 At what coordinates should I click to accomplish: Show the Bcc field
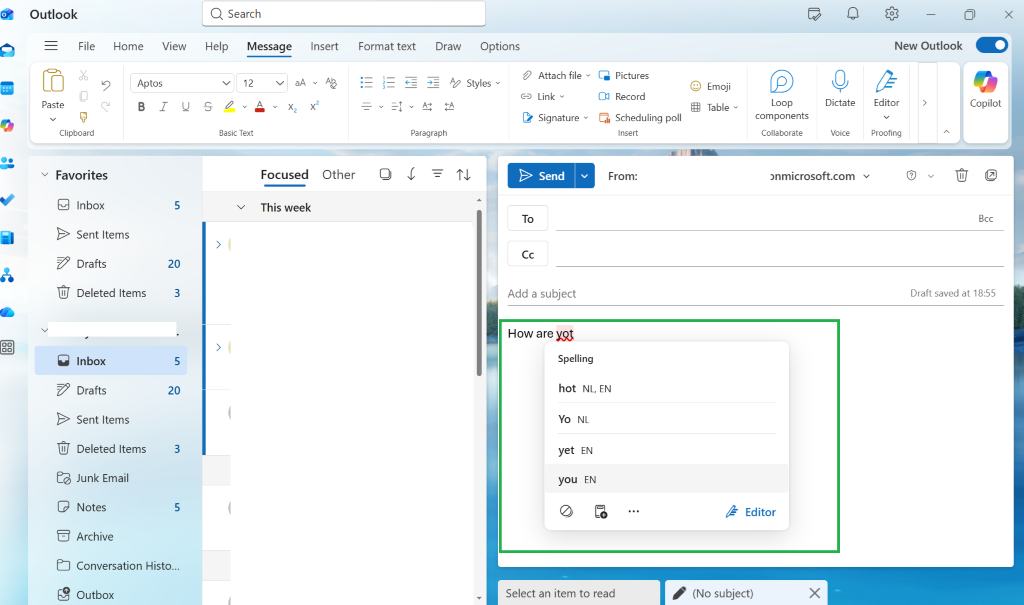(985, 219)
